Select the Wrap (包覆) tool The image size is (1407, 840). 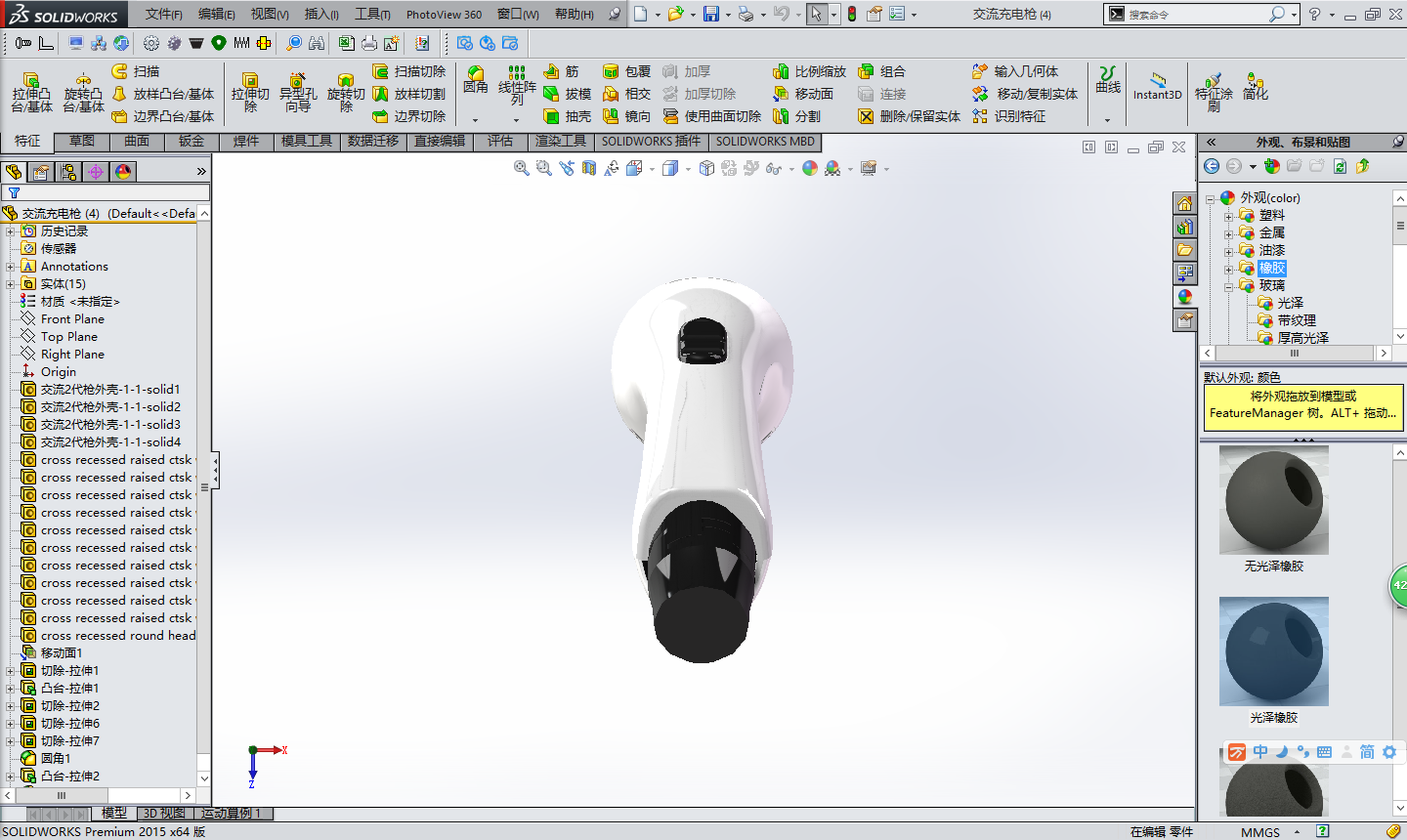pyautogui.click(x=627, y=71)
